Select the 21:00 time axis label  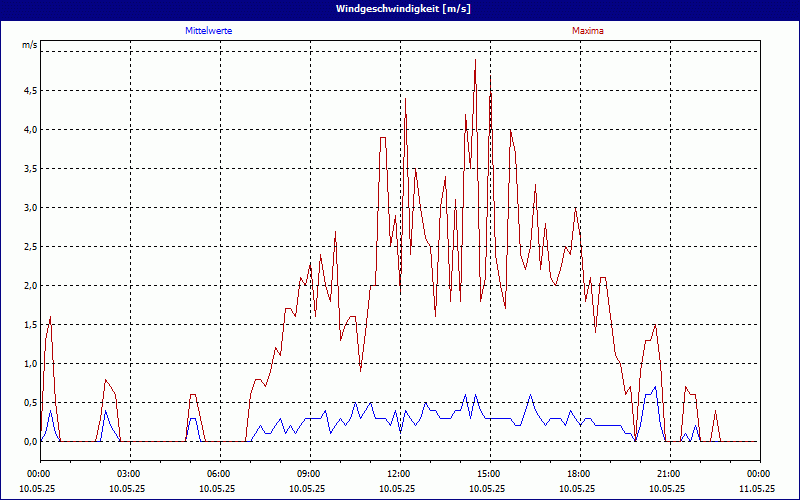tap(669, 474)
